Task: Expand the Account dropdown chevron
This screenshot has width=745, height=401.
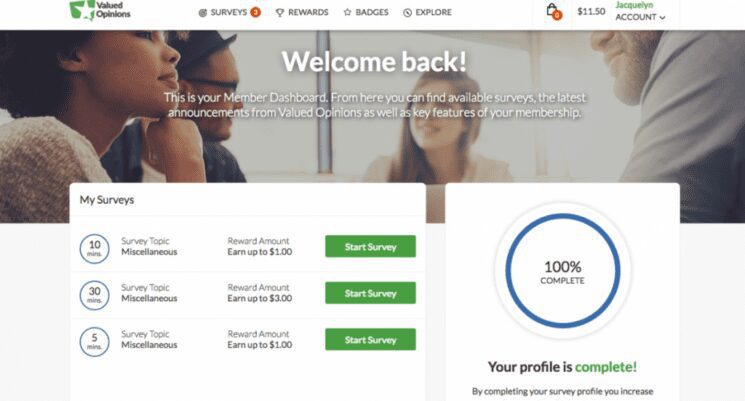Action: tap(662, 18)
